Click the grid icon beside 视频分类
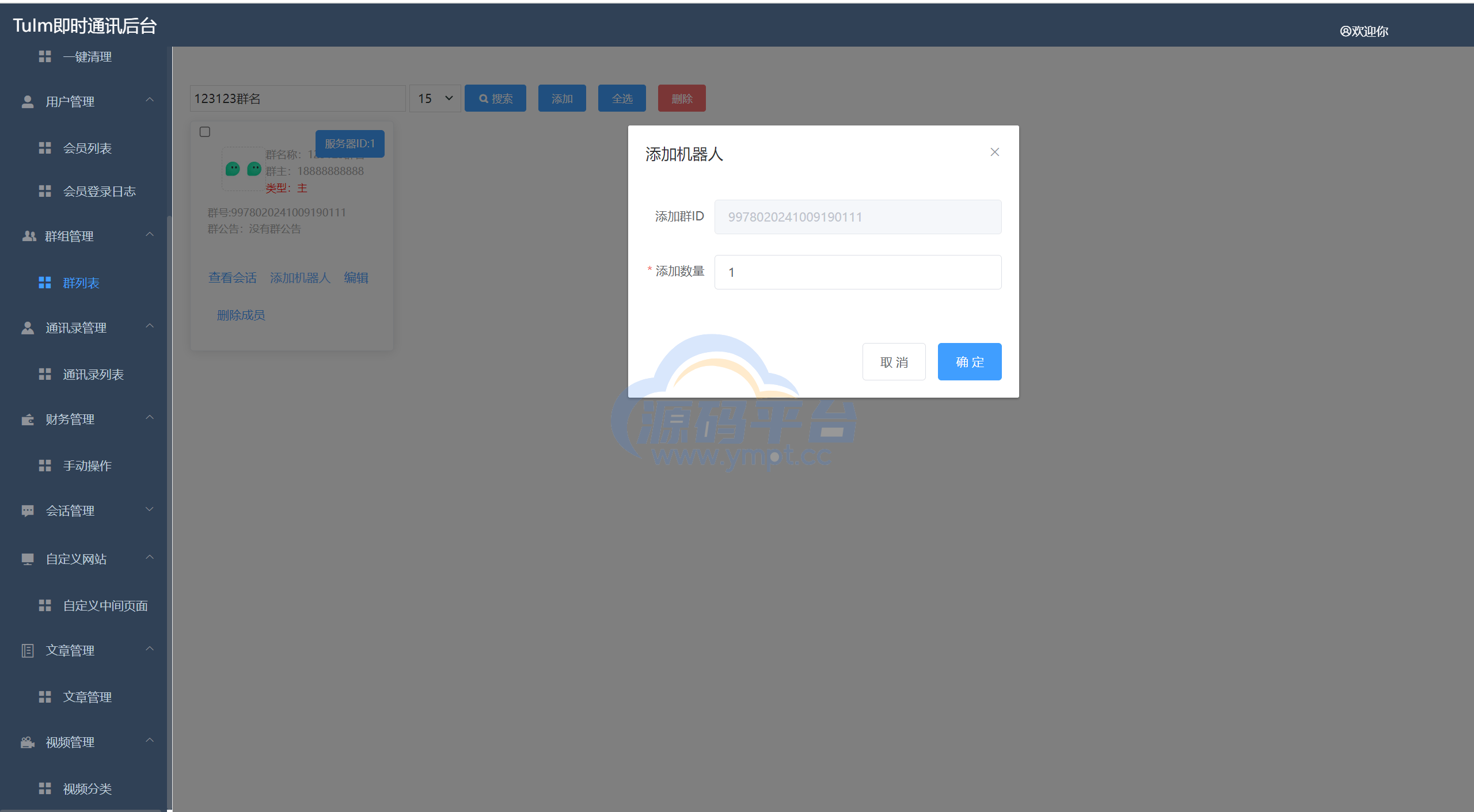Screen dimensions: 1474x812 (x=45, y=788)
